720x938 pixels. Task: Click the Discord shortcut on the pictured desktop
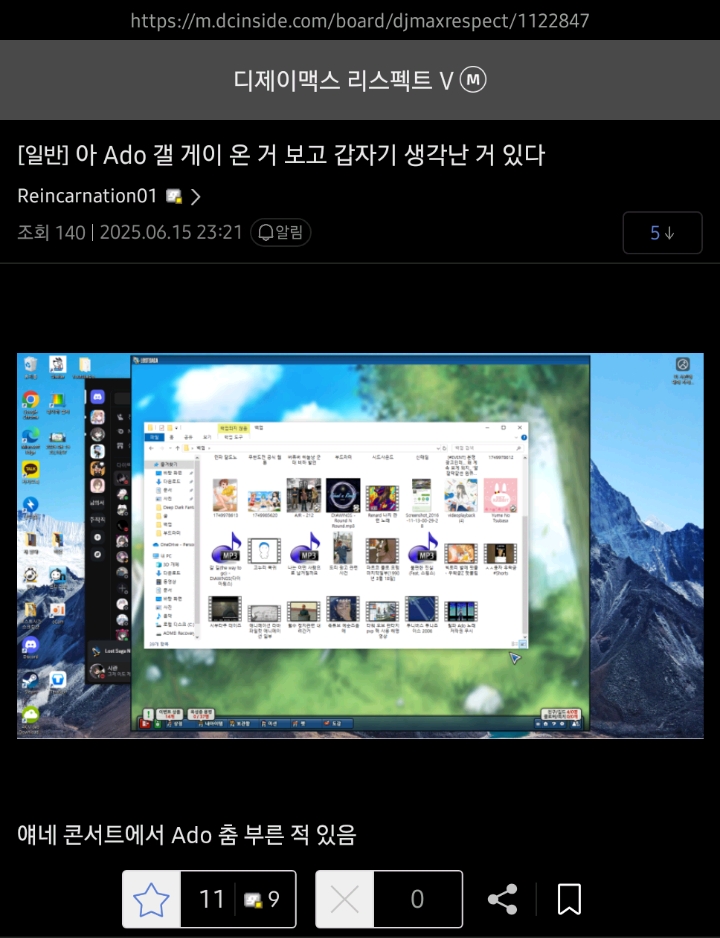point(30,645)
